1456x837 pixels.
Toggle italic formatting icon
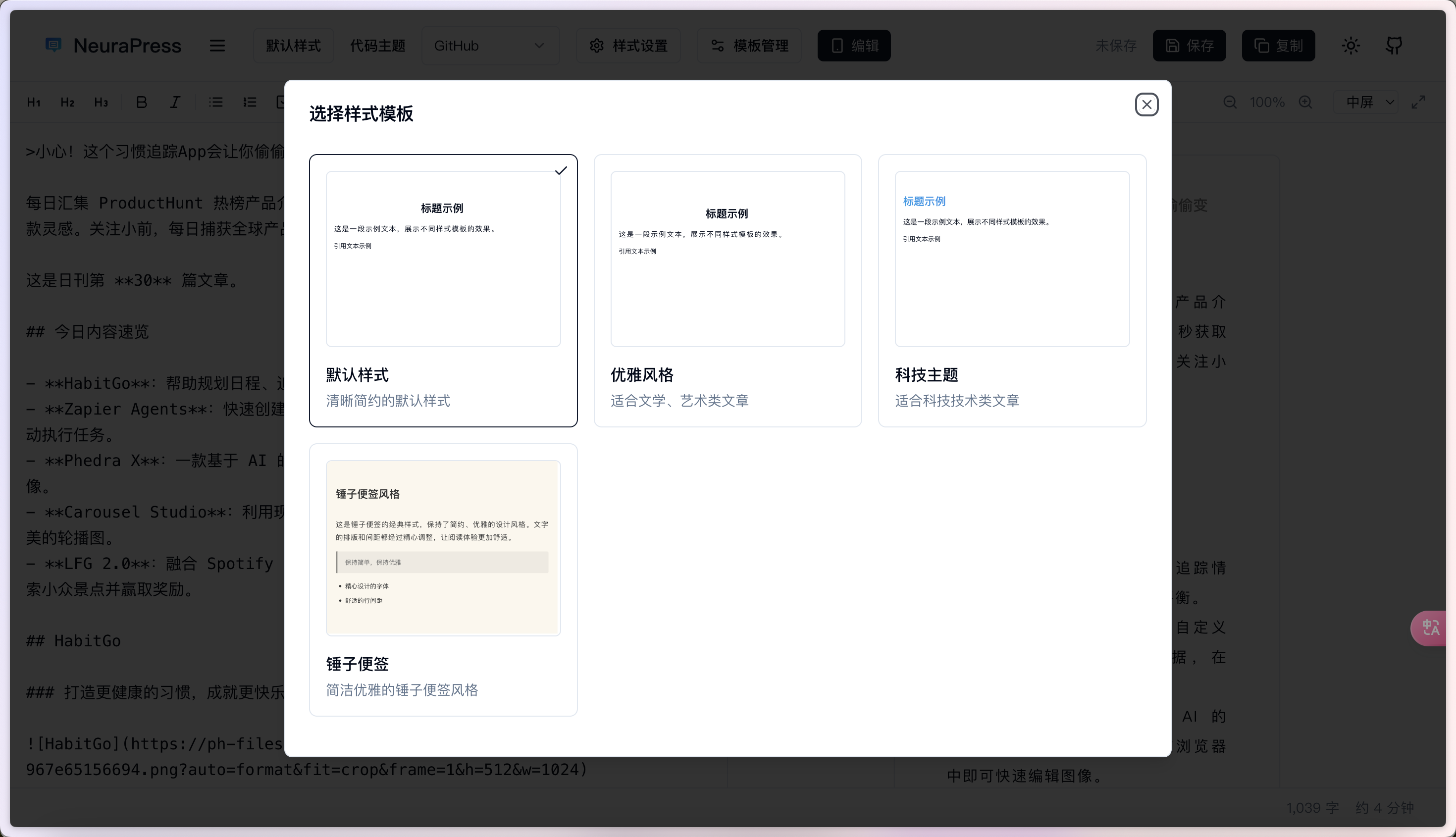175,103
